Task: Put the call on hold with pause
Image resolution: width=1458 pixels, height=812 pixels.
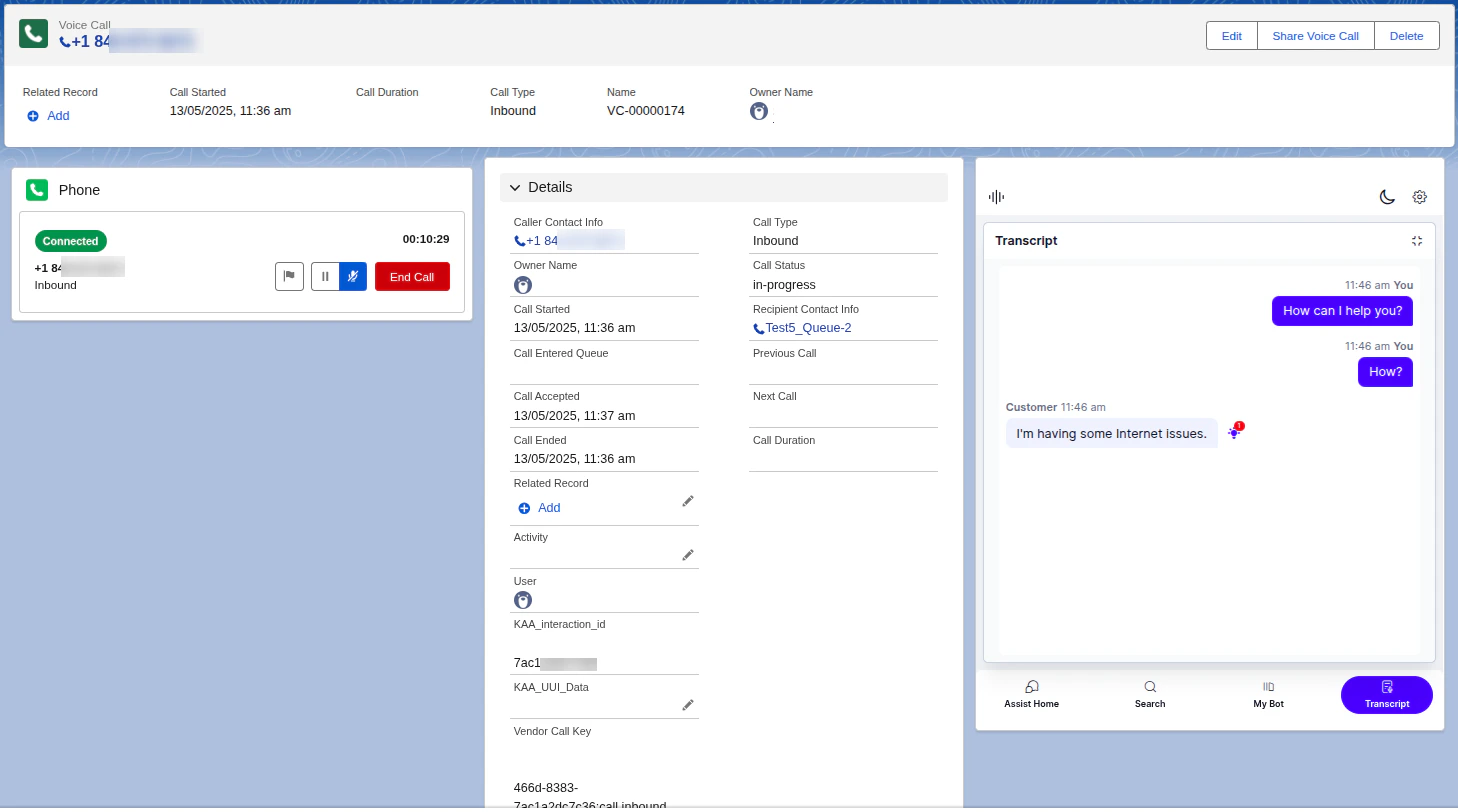Action: pos(324,276)
